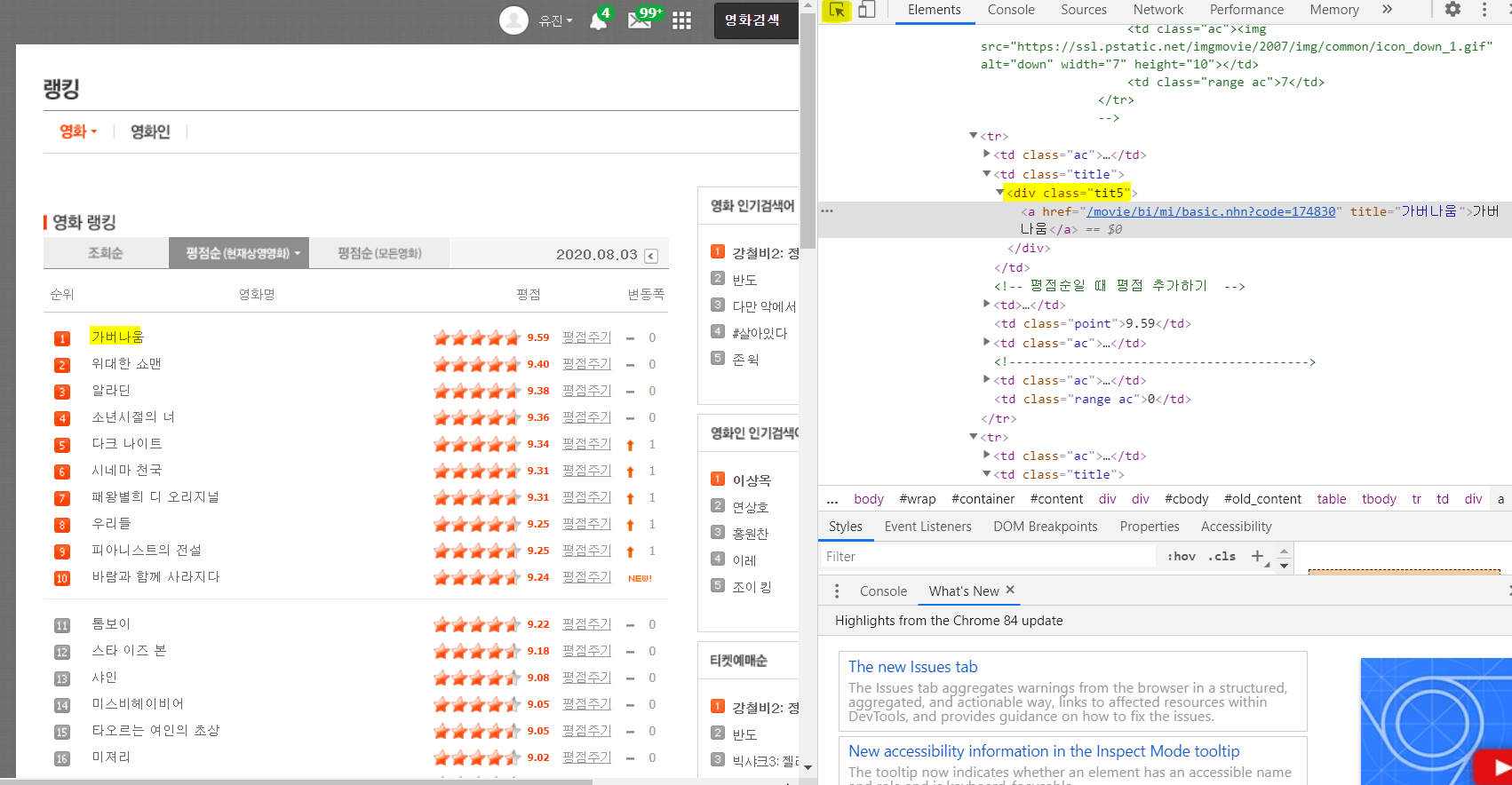
Task: Collapse td class title node
Action: [987, 174]
